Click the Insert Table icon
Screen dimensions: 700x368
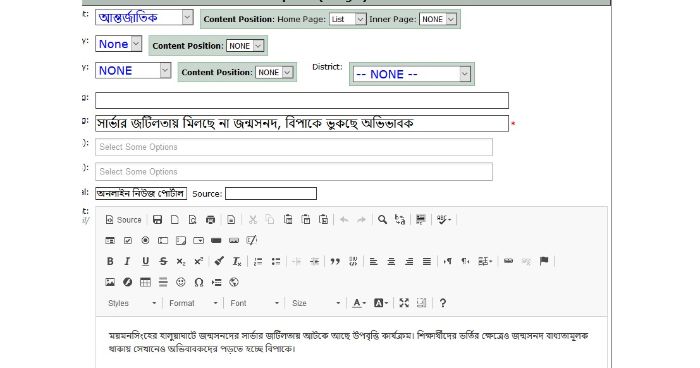(x=145, y=282)
